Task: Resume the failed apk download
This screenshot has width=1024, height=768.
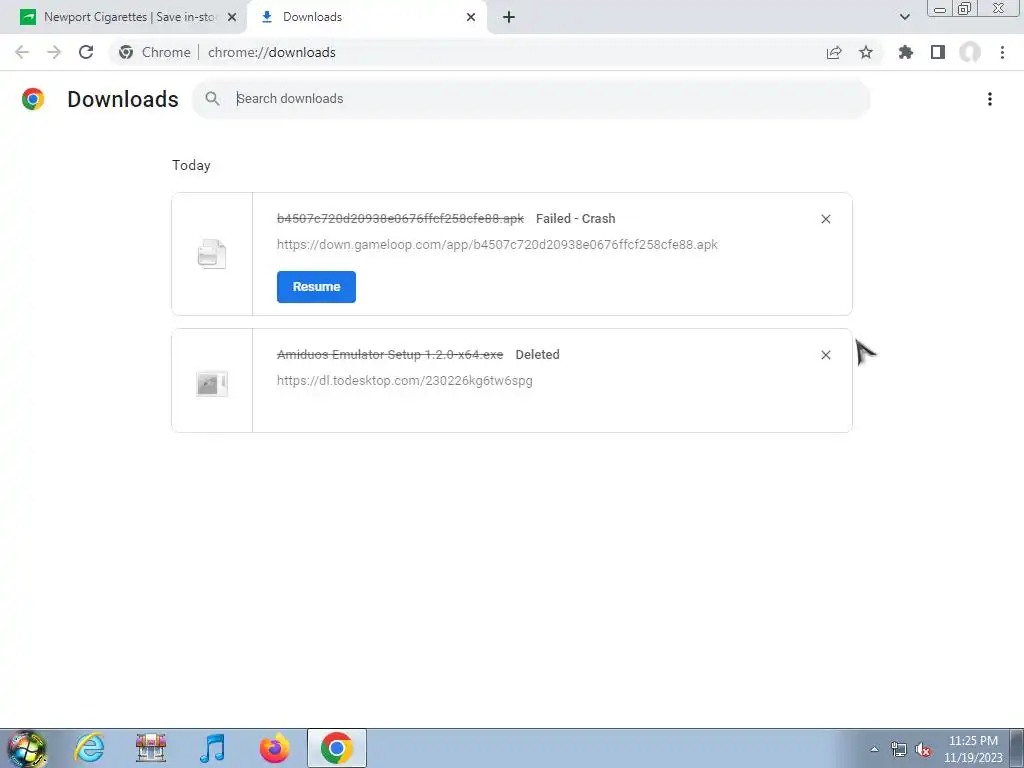Action: tap(316, 287)
